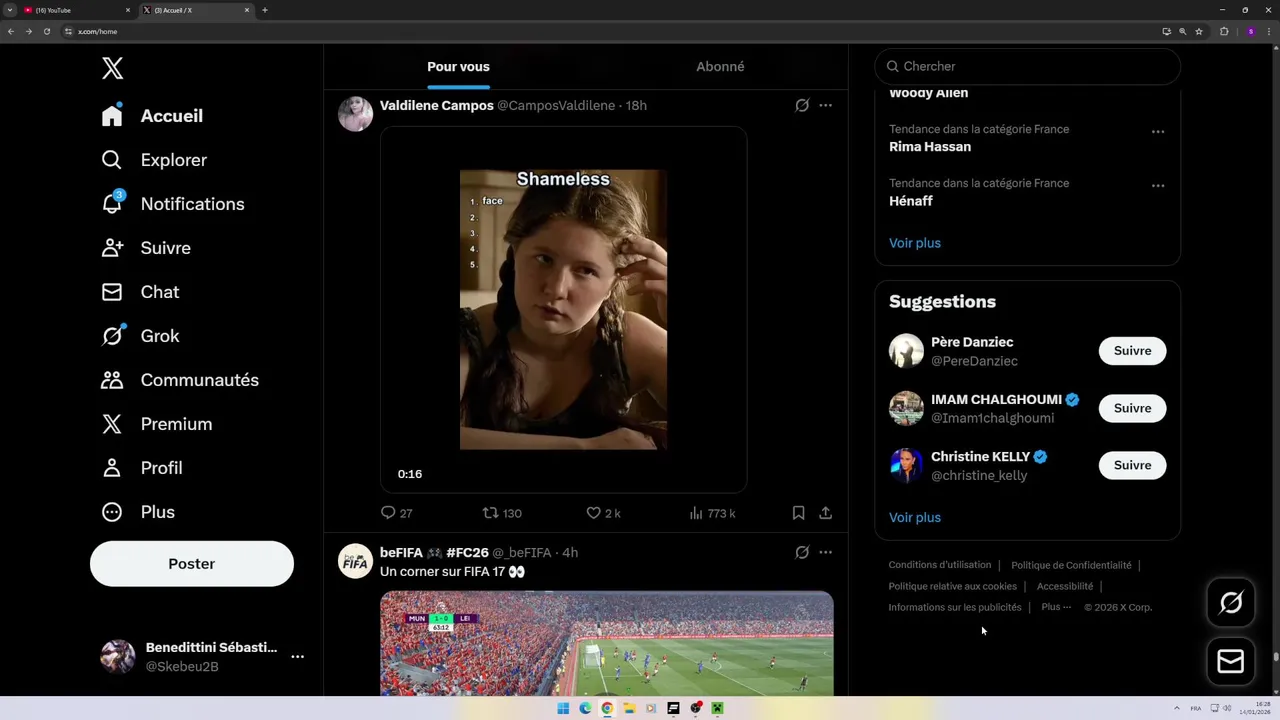The height and width of the screenshot is (720, 1280).
Task: Switch to the YouTube browser tab
Action: pos(76,10)
